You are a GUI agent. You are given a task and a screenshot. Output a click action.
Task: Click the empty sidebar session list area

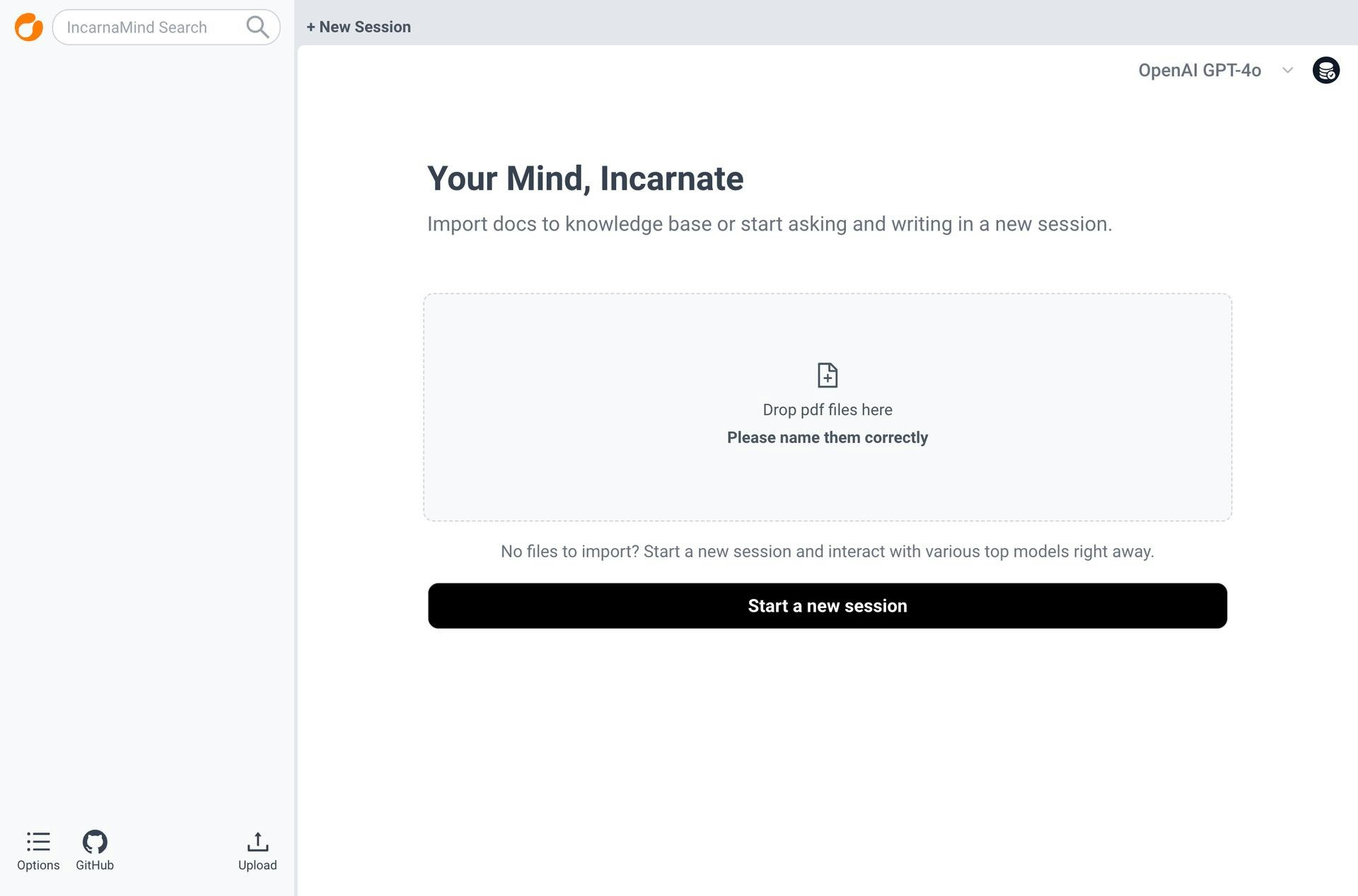click(x=146, y=424)
